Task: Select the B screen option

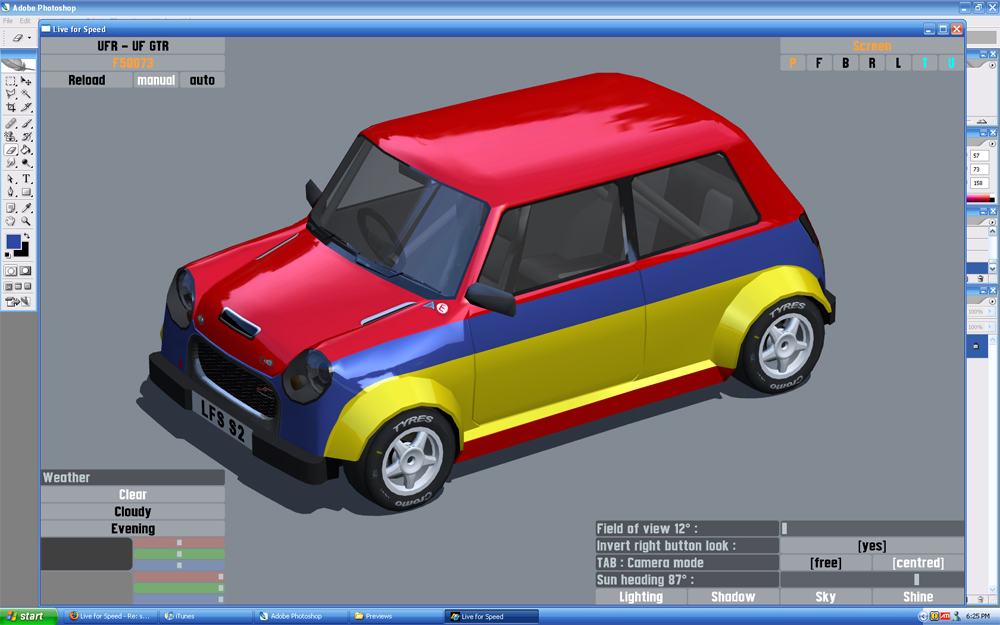Action: pyautogui.click(x=846, y=62)
